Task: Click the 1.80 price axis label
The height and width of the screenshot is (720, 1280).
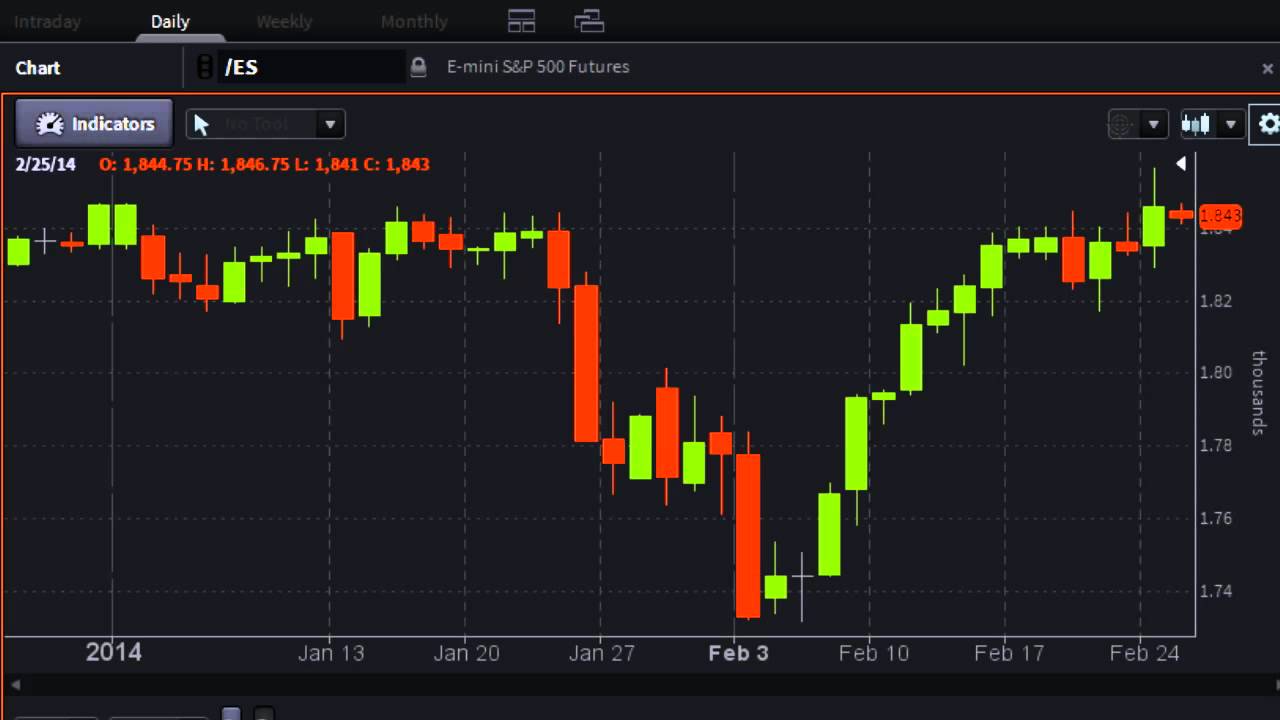Action: [1216, 373]
